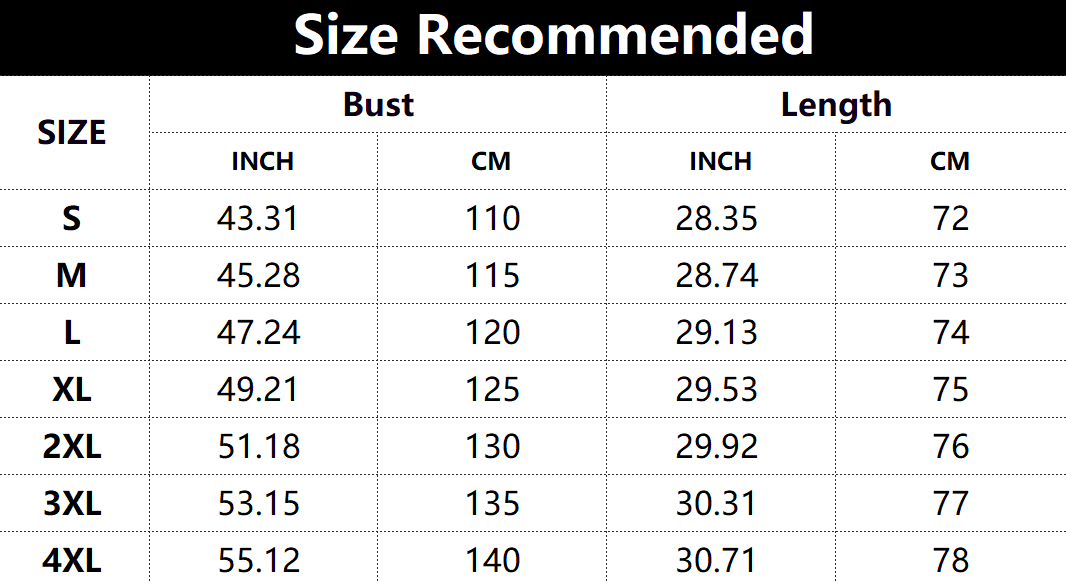Click the S size row label

(x=72, y=218)
